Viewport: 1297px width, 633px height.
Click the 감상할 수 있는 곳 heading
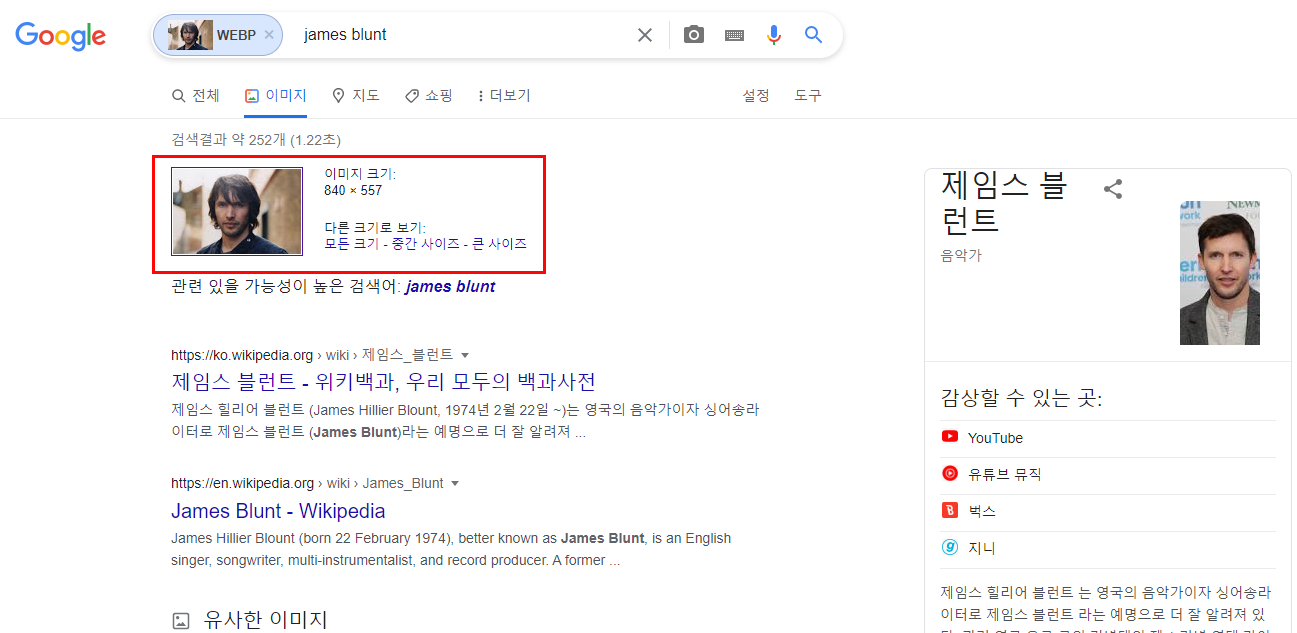1022,399
